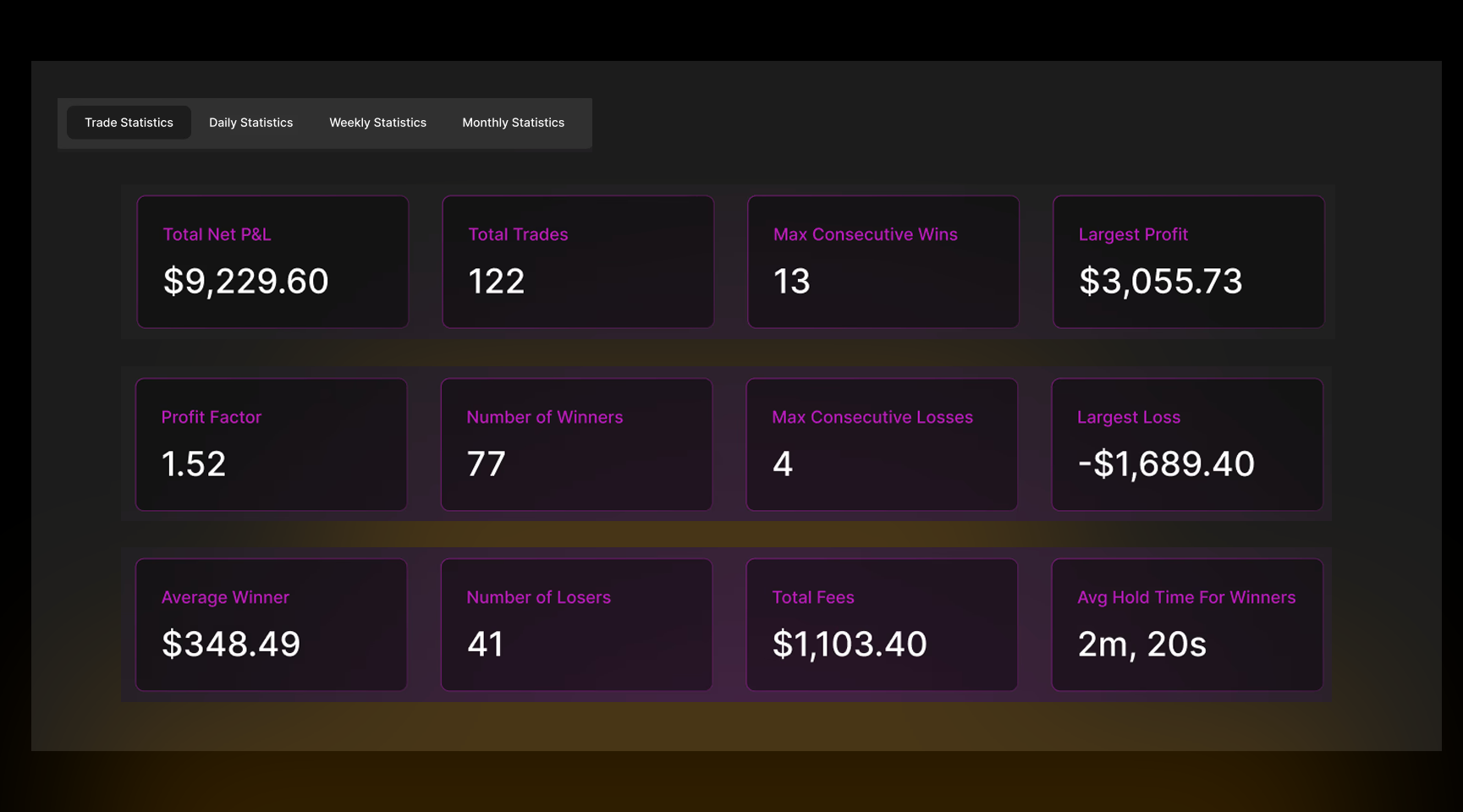The width and height of the screenshot is (1463, 812).
Task: Click the $1,103.40 total fees value
Action: [x=850, y=645]
